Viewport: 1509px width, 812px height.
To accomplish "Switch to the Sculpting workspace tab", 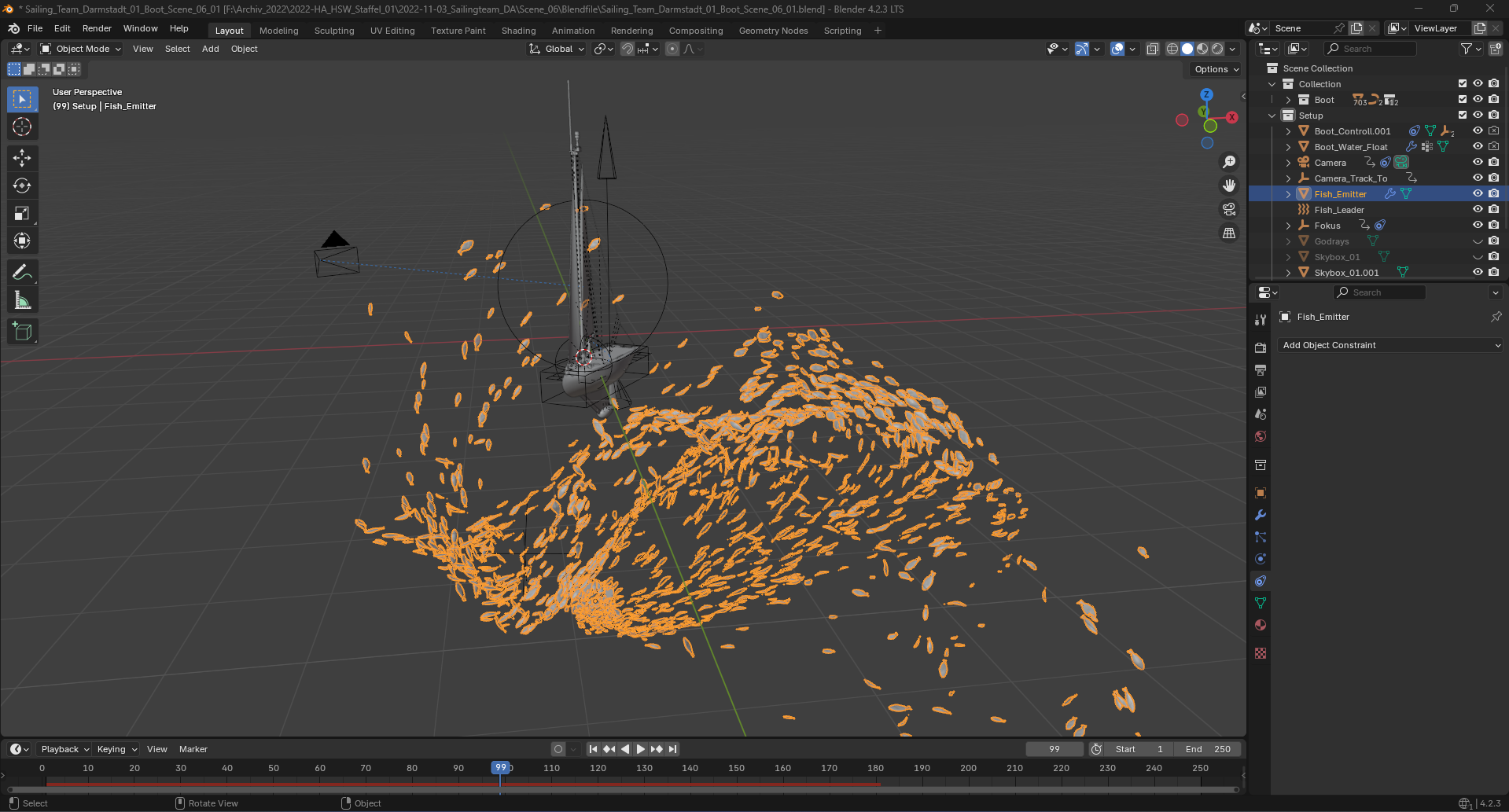I will 334,31.
